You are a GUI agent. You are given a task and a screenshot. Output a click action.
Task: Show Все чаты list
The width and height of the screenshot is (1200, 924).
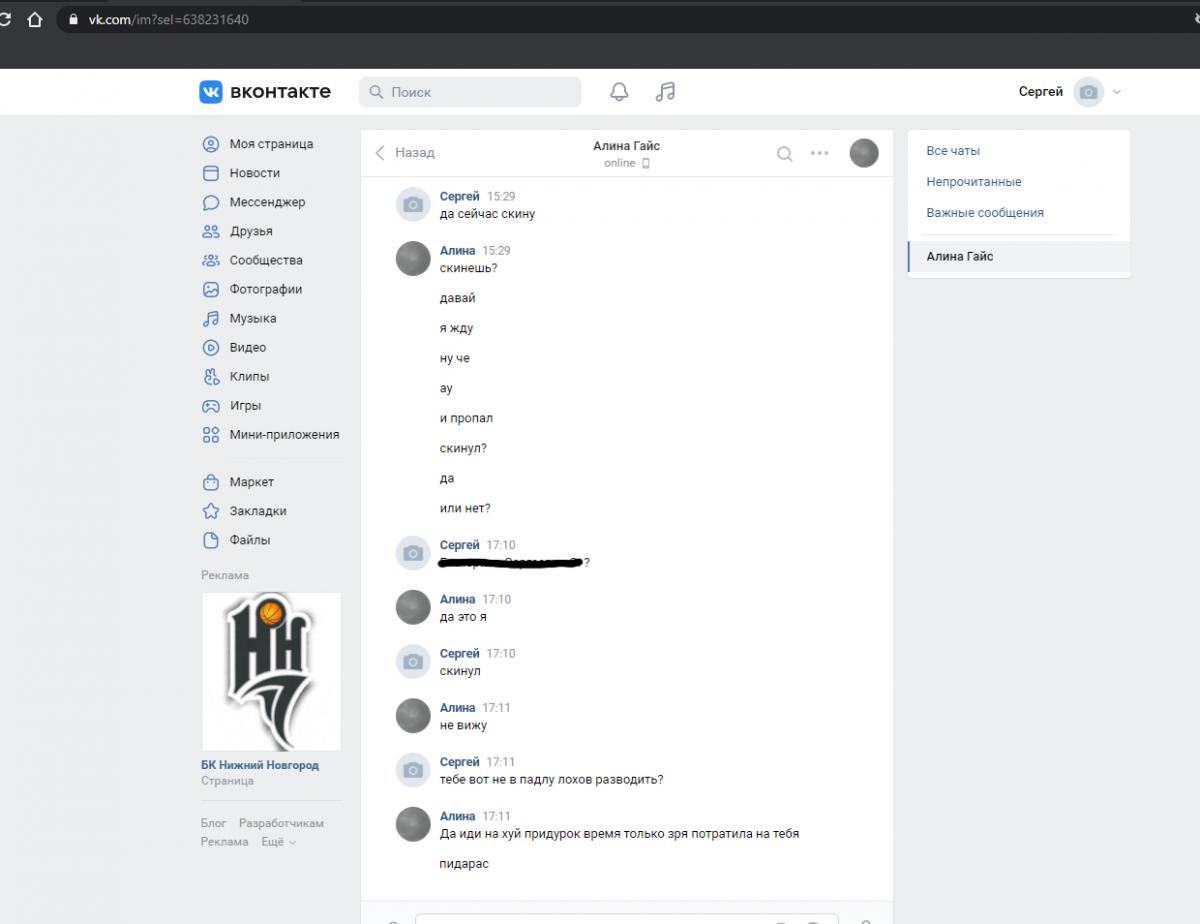tap(952, 151)
